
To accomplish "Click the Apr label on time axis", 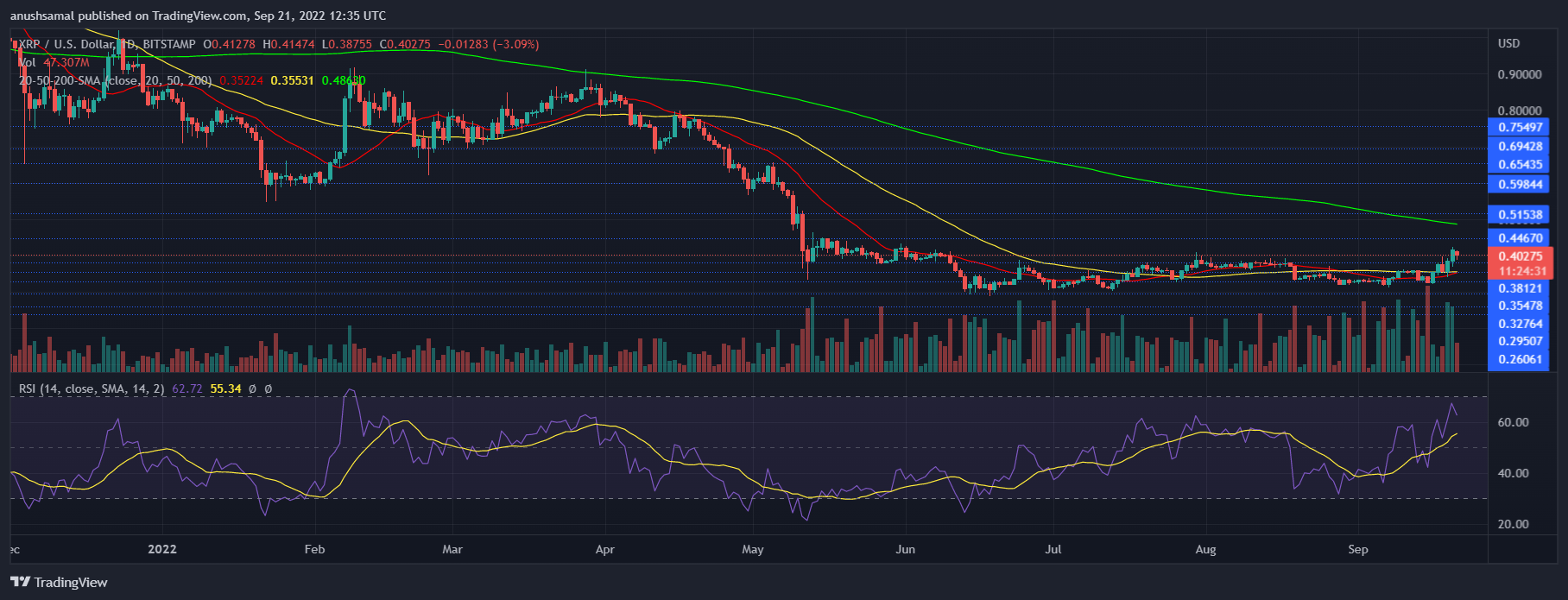I will pyautogui.click(x=604, y=549).
